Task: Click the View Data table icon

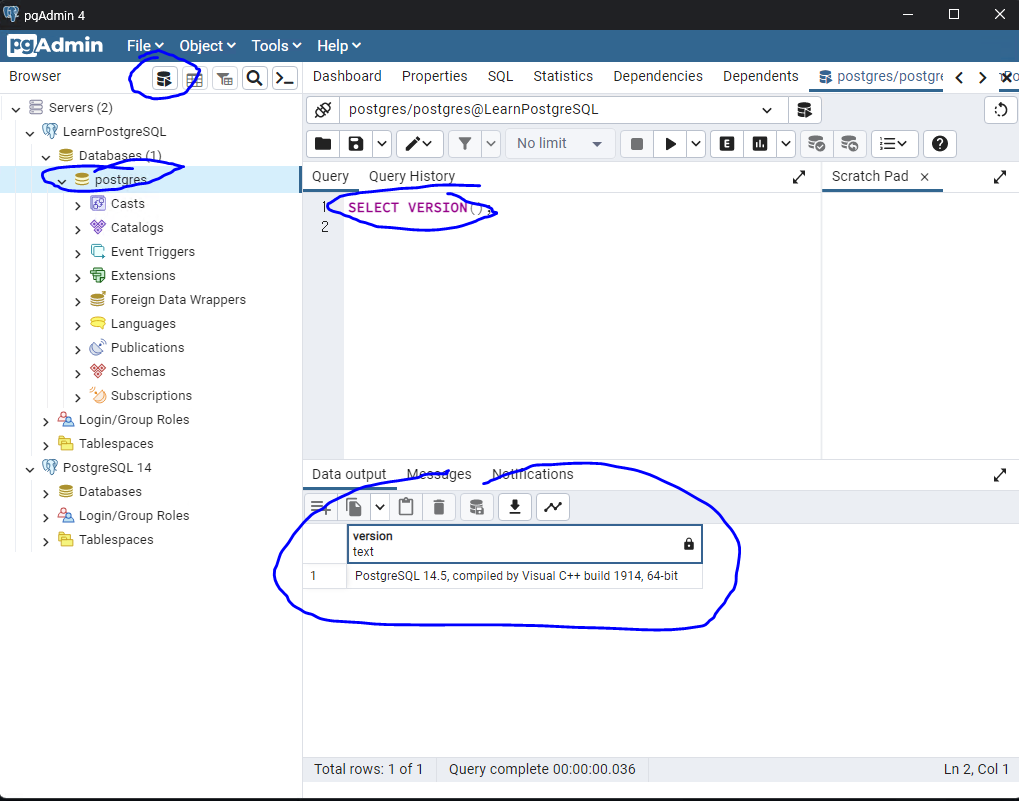Action: (194, 79)
